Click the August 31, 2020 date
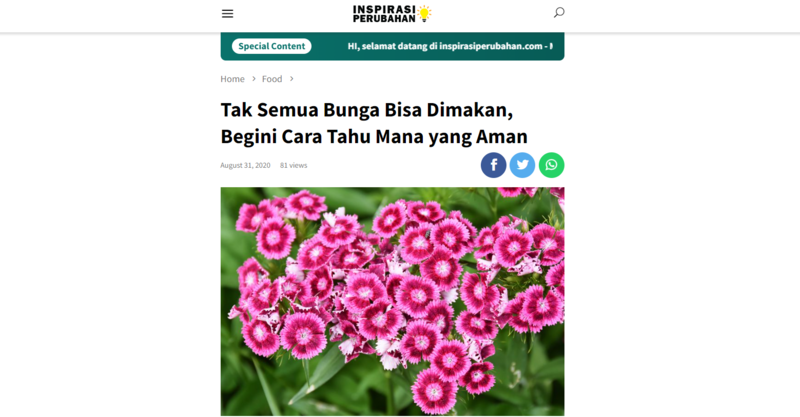This screenshot has width=800, height=417. pyautogui.click(x=245, y=165)
